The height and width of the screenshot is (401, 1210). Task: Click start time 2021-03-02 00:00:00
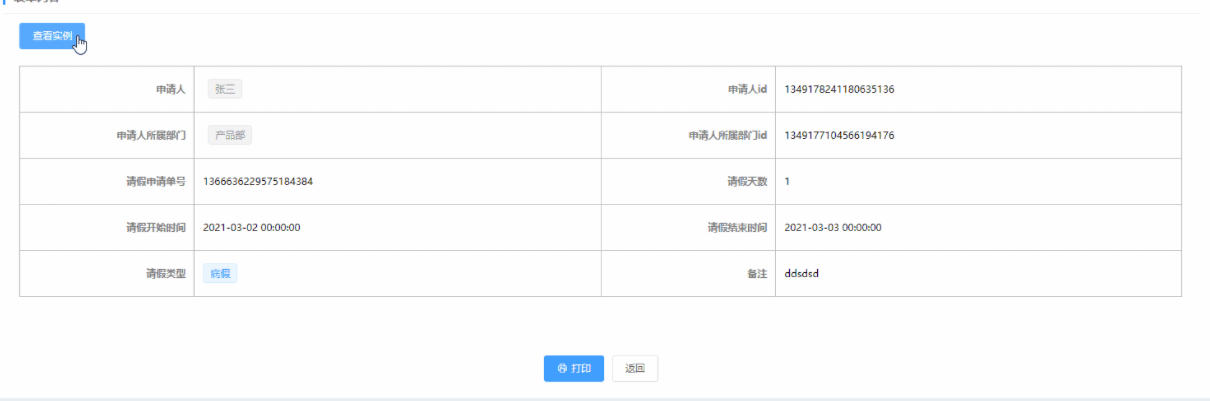(x=251, y=227)
